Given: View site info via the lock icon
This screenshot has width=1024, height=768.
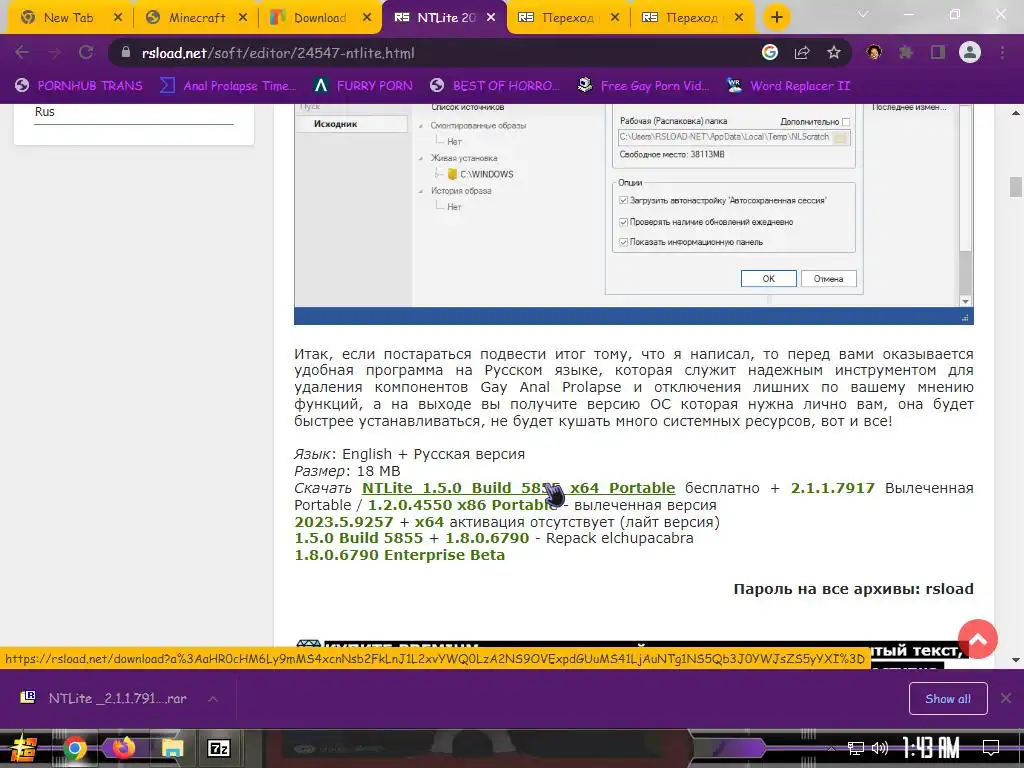Looking at the screenshot, I should coord(125,53).
